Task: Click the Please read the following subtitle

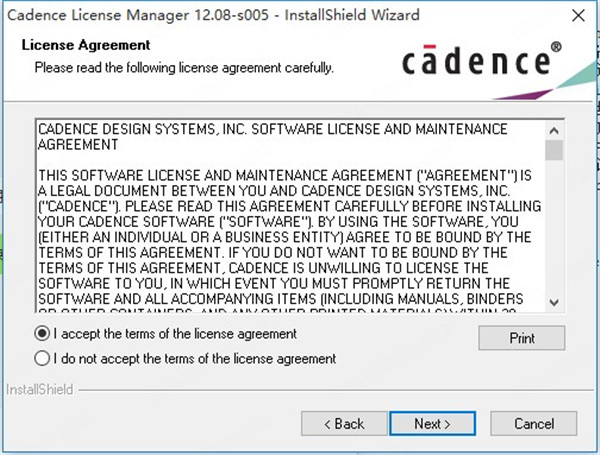Action: 184,68
